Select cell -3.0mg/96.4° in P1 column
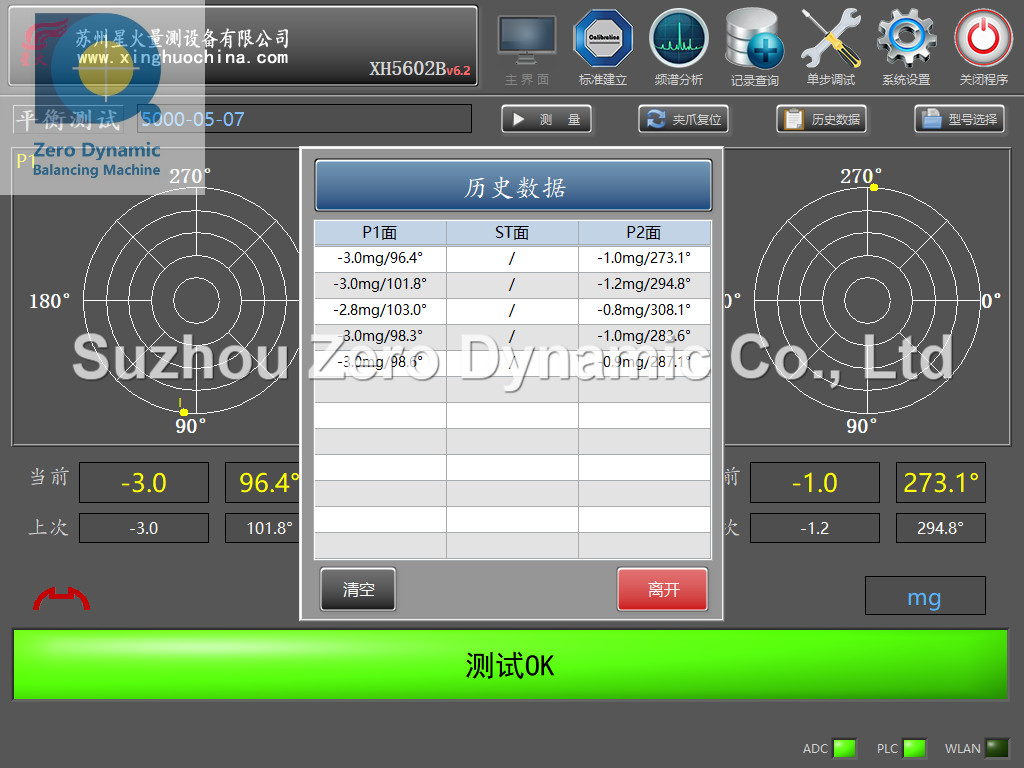 coord(380,258)
